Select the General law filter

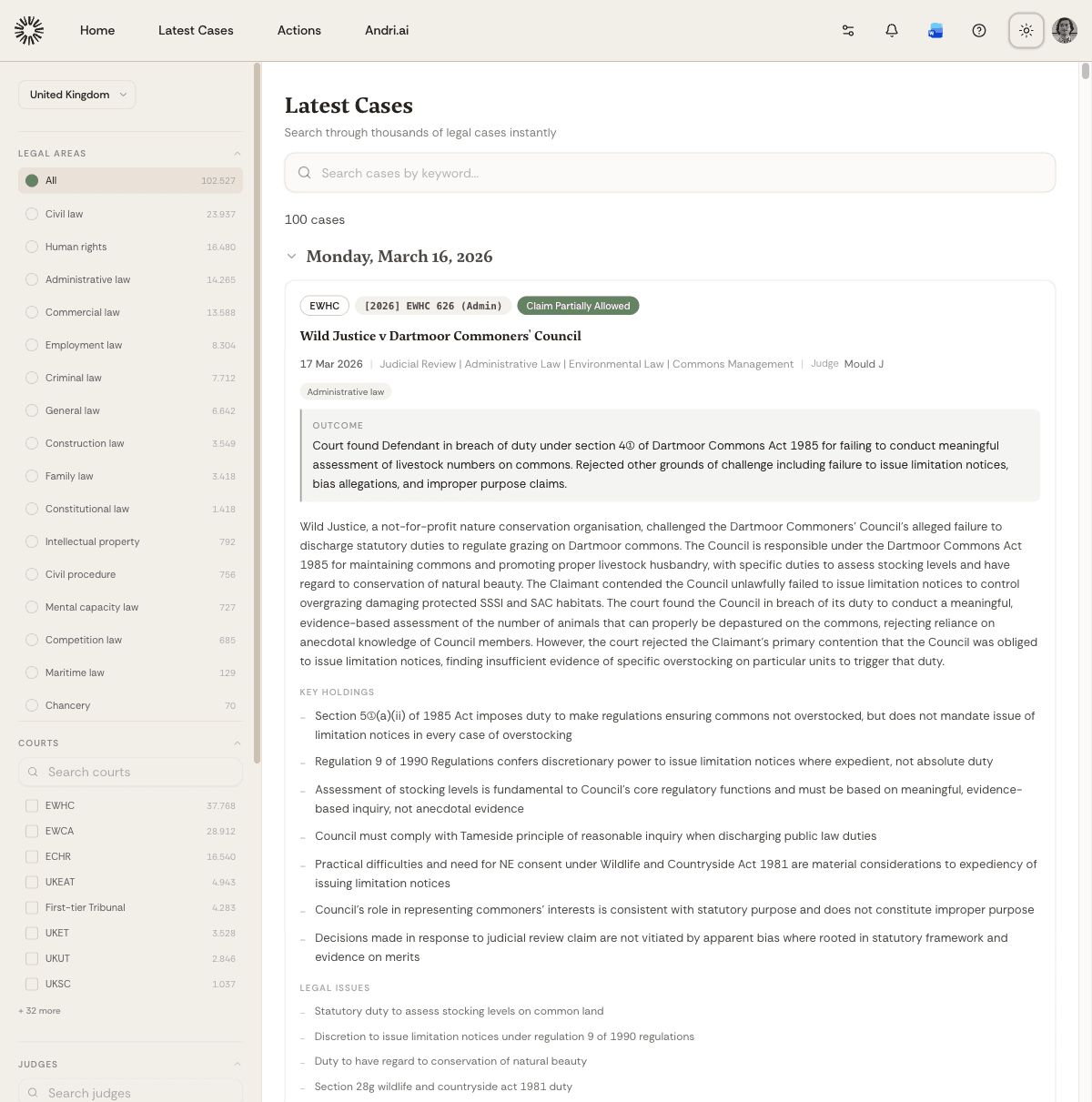click(x=130, y=410)
